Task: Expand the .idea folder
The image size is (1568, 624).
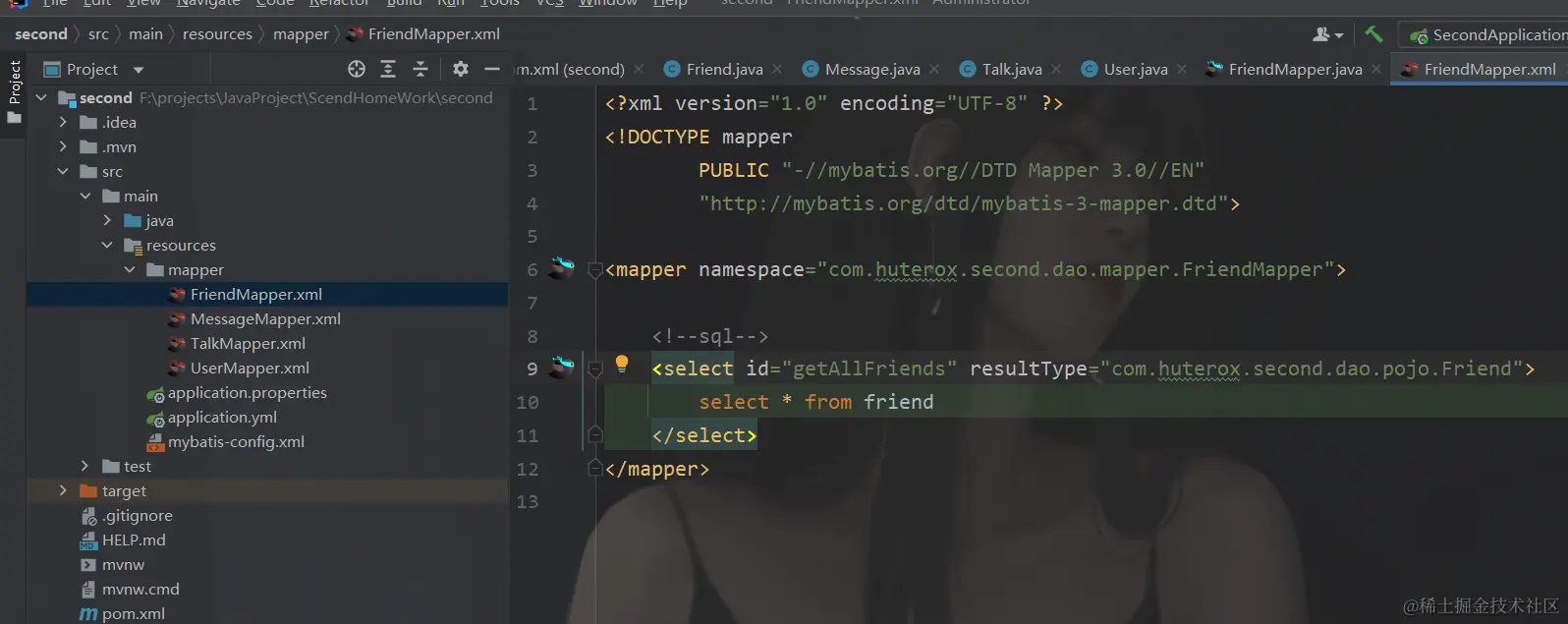Action: [63, 122]
